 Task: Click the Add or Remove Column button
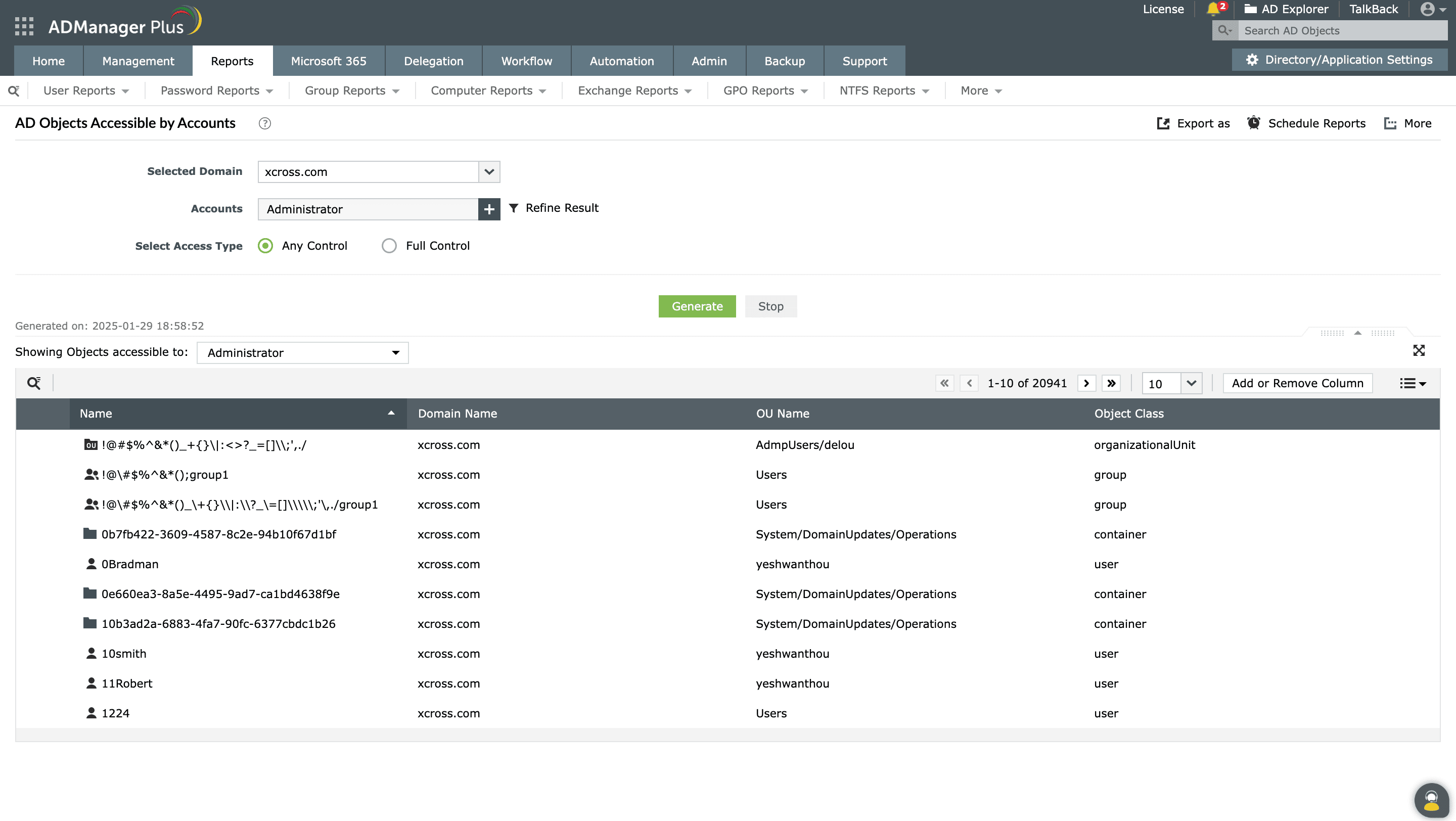[1297, 383]
